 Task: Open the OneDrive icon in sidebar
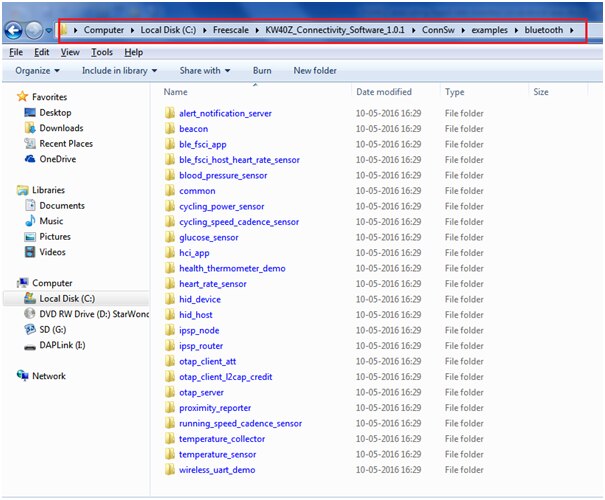30,159
